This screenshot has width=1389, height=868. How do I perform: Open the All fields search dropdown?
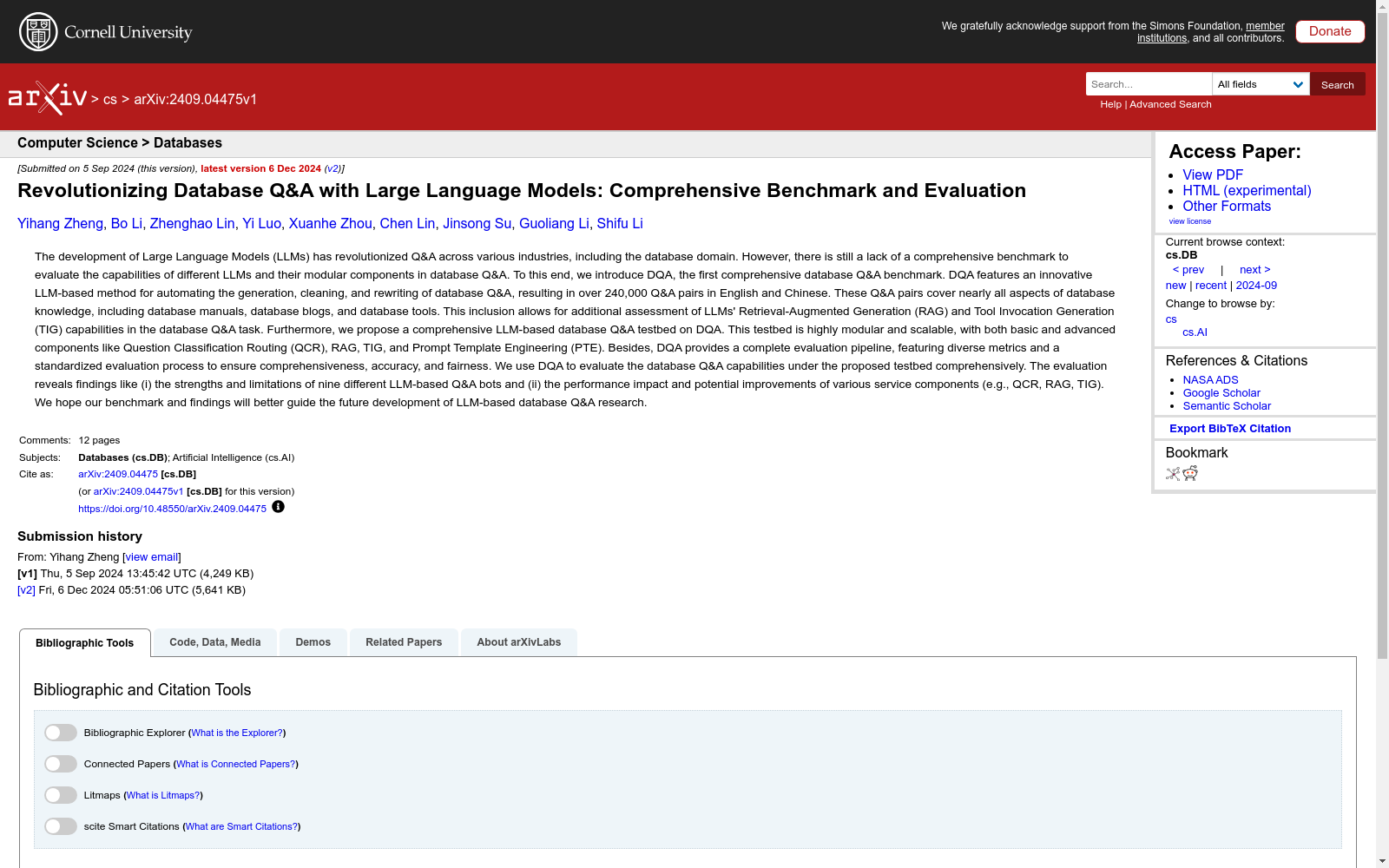[1261, 84]
